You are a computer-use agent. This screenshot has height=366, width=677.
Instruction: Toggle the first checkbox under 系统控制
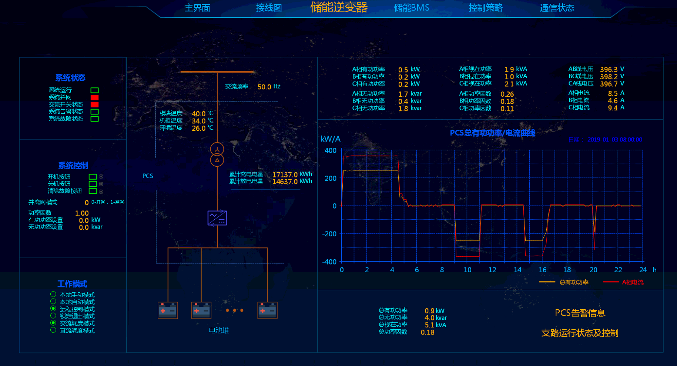click(x=93, y=177)
